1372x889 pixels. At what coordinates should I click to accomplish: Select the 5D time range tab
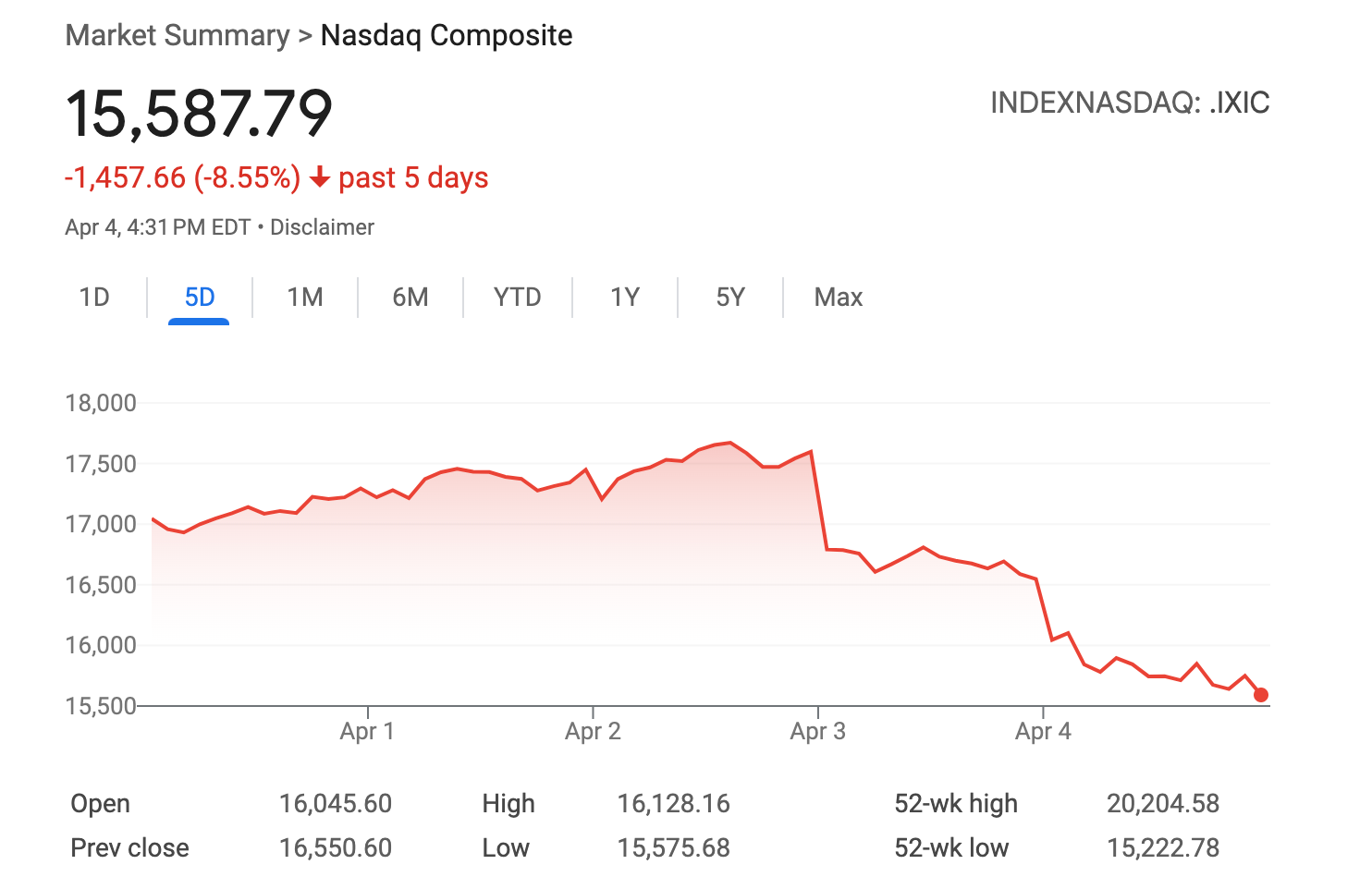tap(199, 298)
